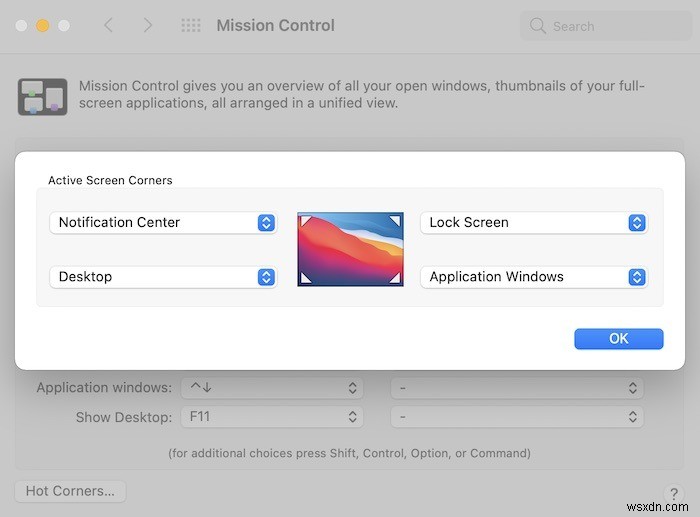Image resolution: width=700 pixels, height=517 pixels.
Task: Open the bottom-left corner Desktop dropdown
Action: [163, 277]
